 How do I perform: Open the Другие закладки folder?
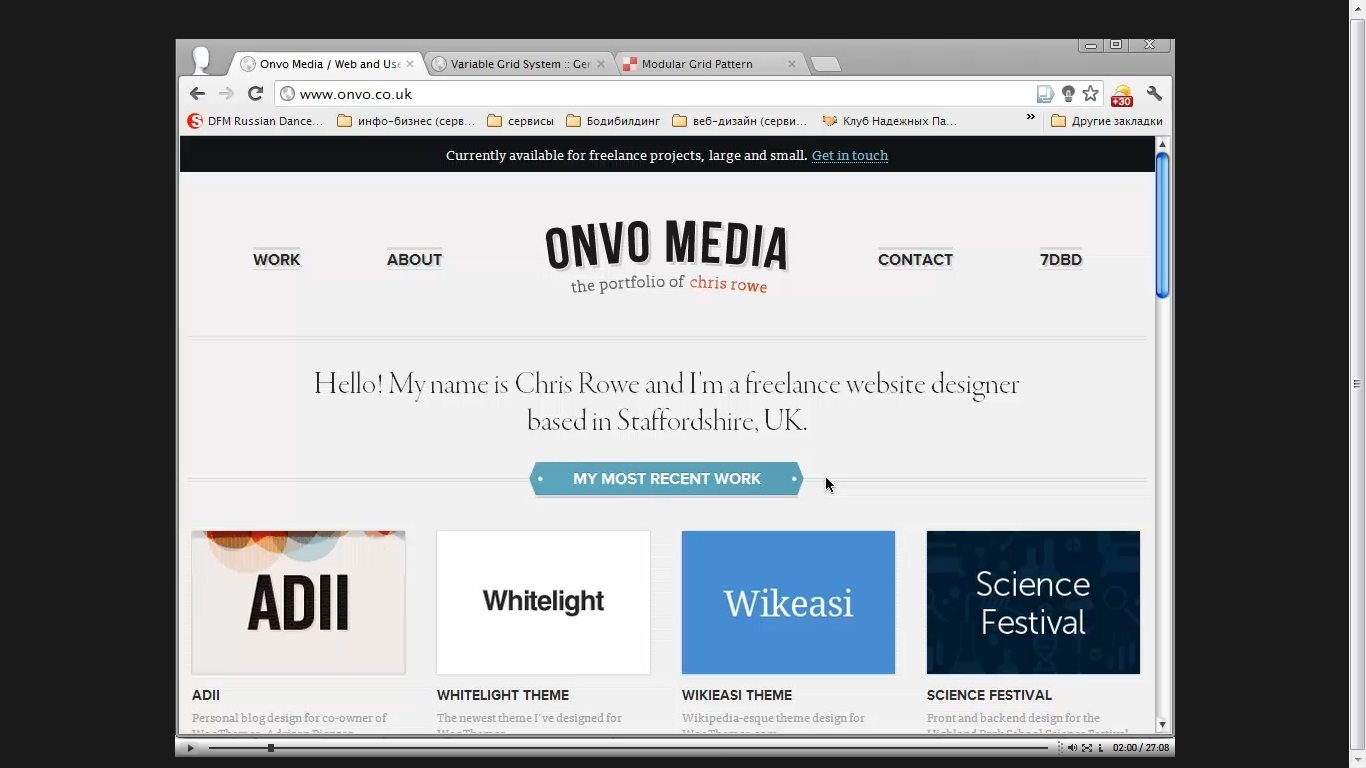(1107, 121)
